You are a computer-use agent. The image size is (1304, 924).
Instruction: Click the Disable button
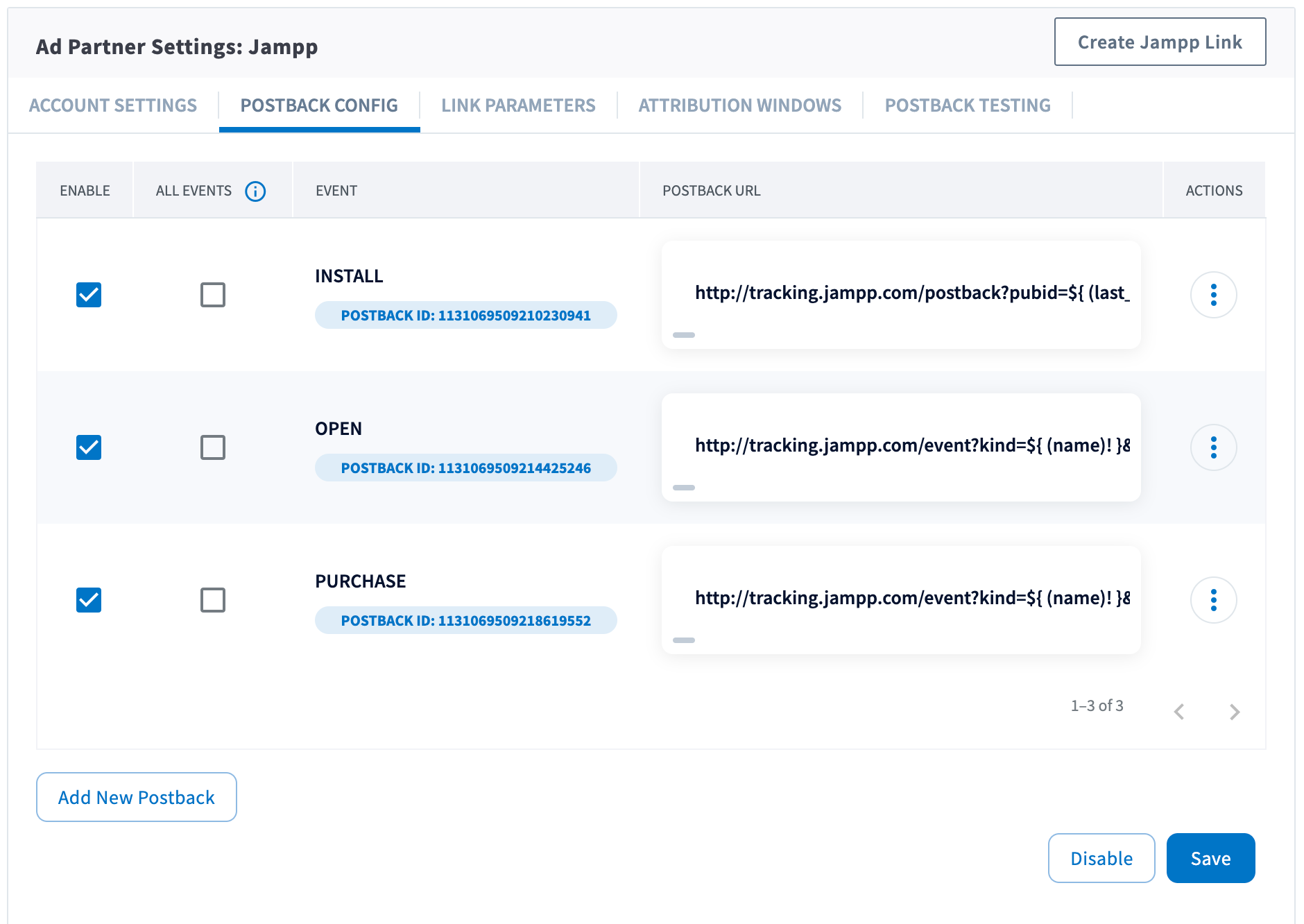point(1101,858)
